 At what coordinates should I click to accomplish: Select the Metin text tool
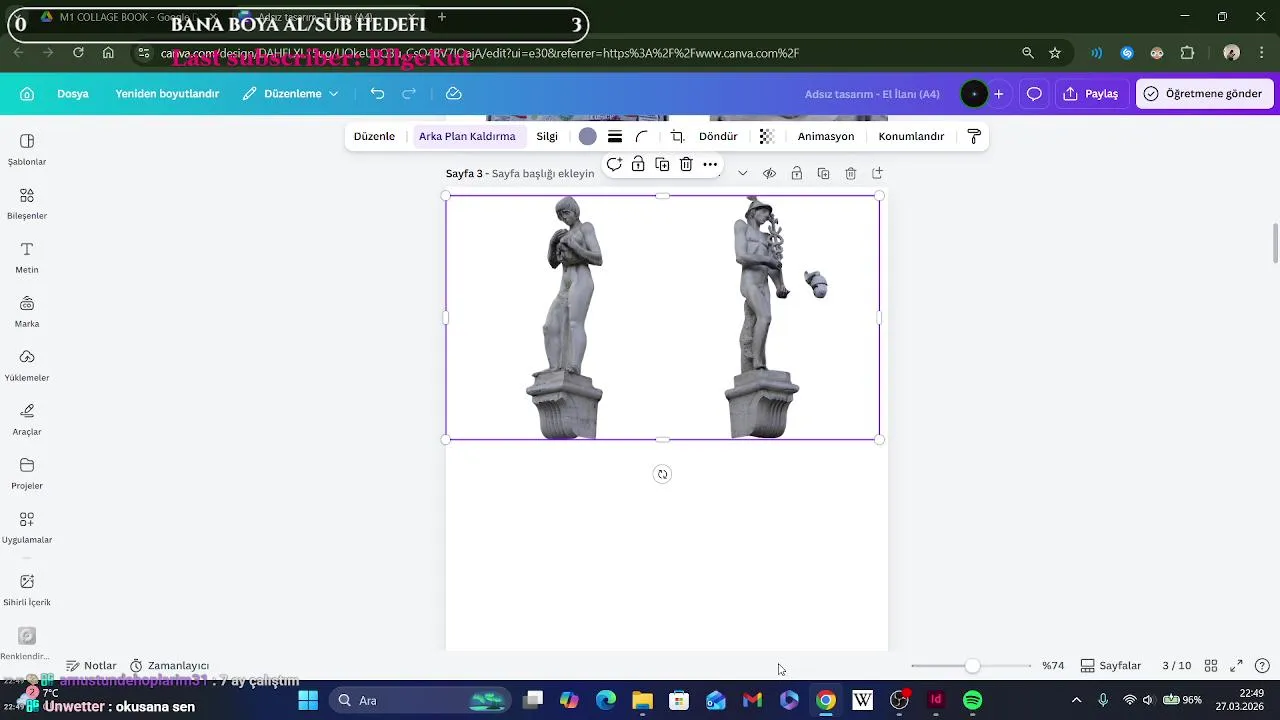pyautogui.click(x=27, y=257)
